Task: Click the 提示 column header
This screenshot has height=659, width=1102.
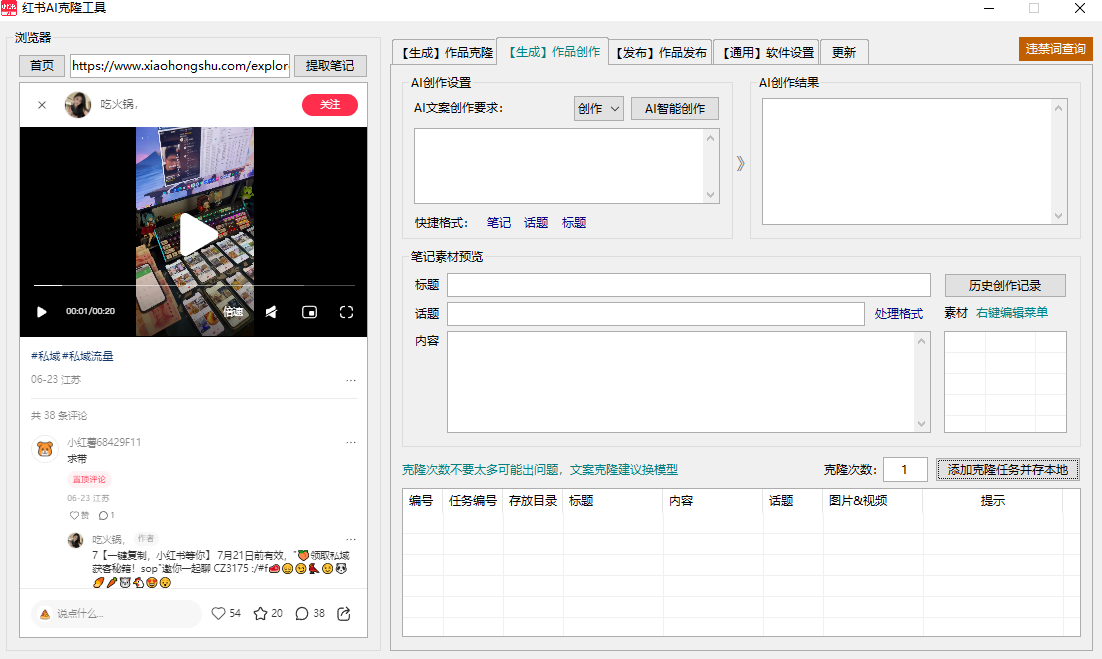Action: 992,501
